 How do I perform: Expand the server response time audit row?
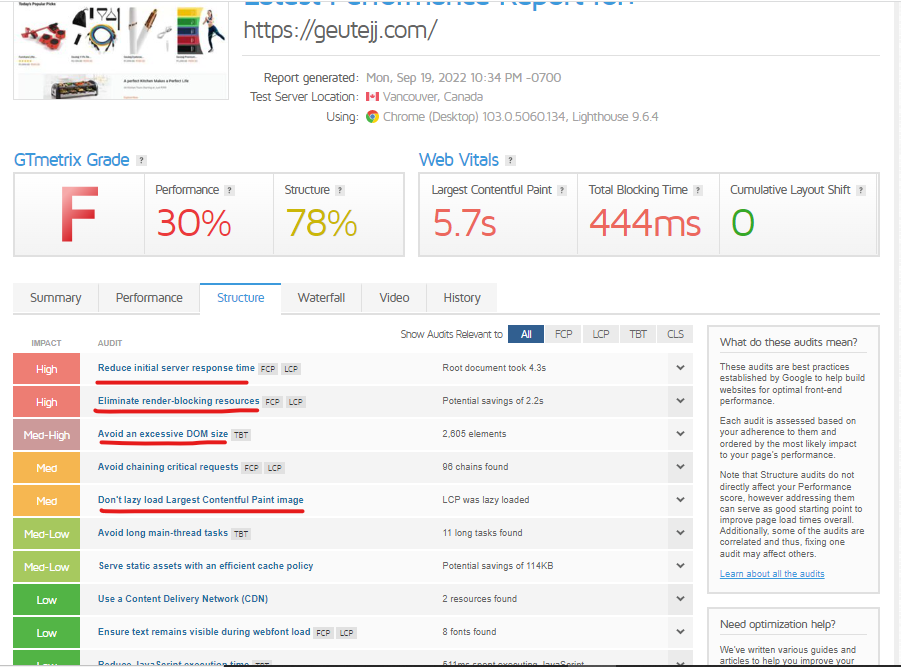click(680, 368)
